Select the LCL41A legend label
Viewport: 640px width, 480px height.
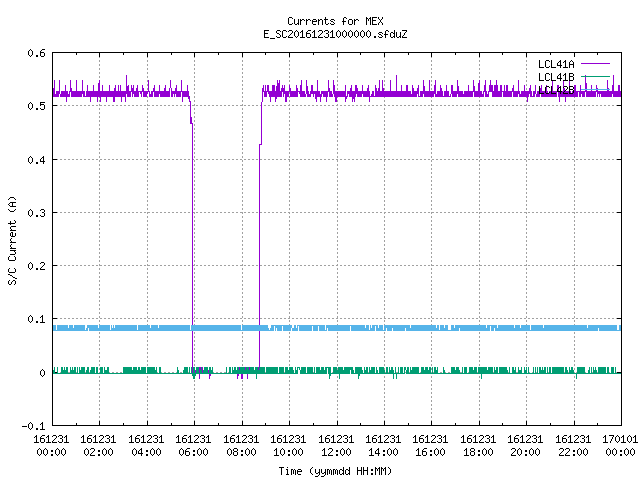point(556,64)
